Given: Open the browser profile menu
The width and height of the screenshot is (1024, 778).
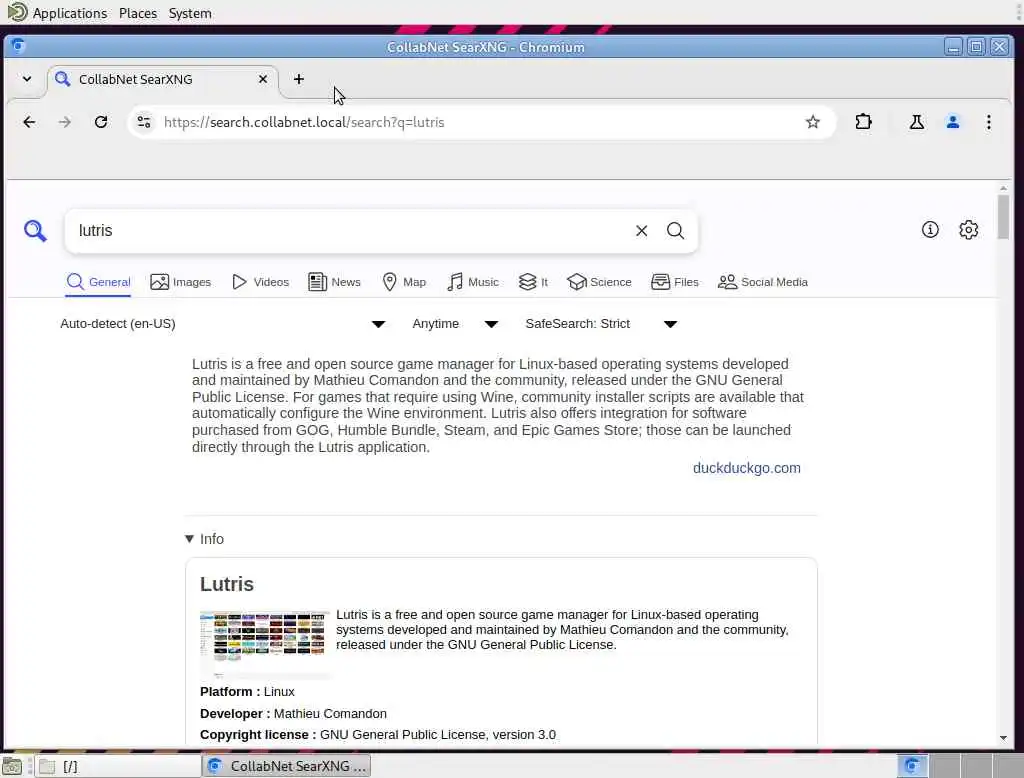Looking at the screenshot, I should coord(953,122).
